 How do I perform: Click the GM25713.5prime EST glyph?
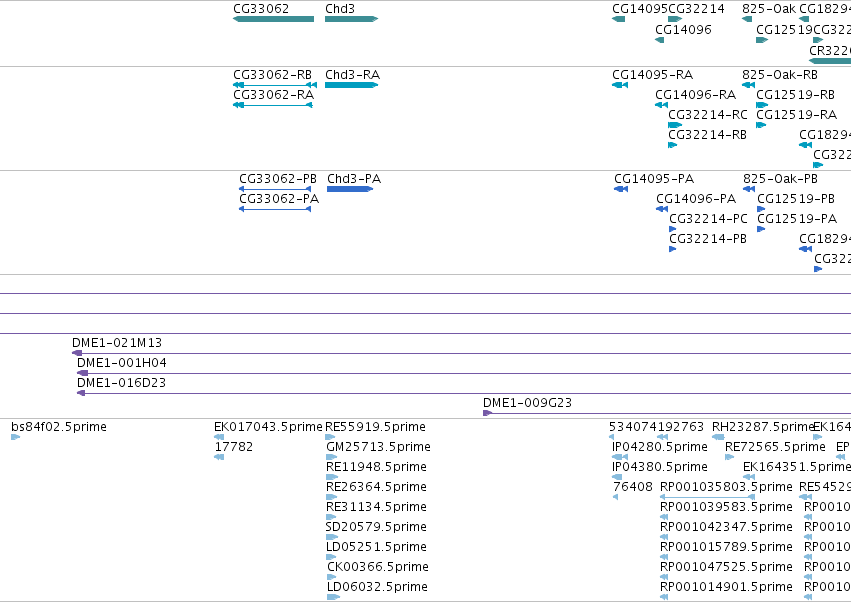tap(332, 457)
